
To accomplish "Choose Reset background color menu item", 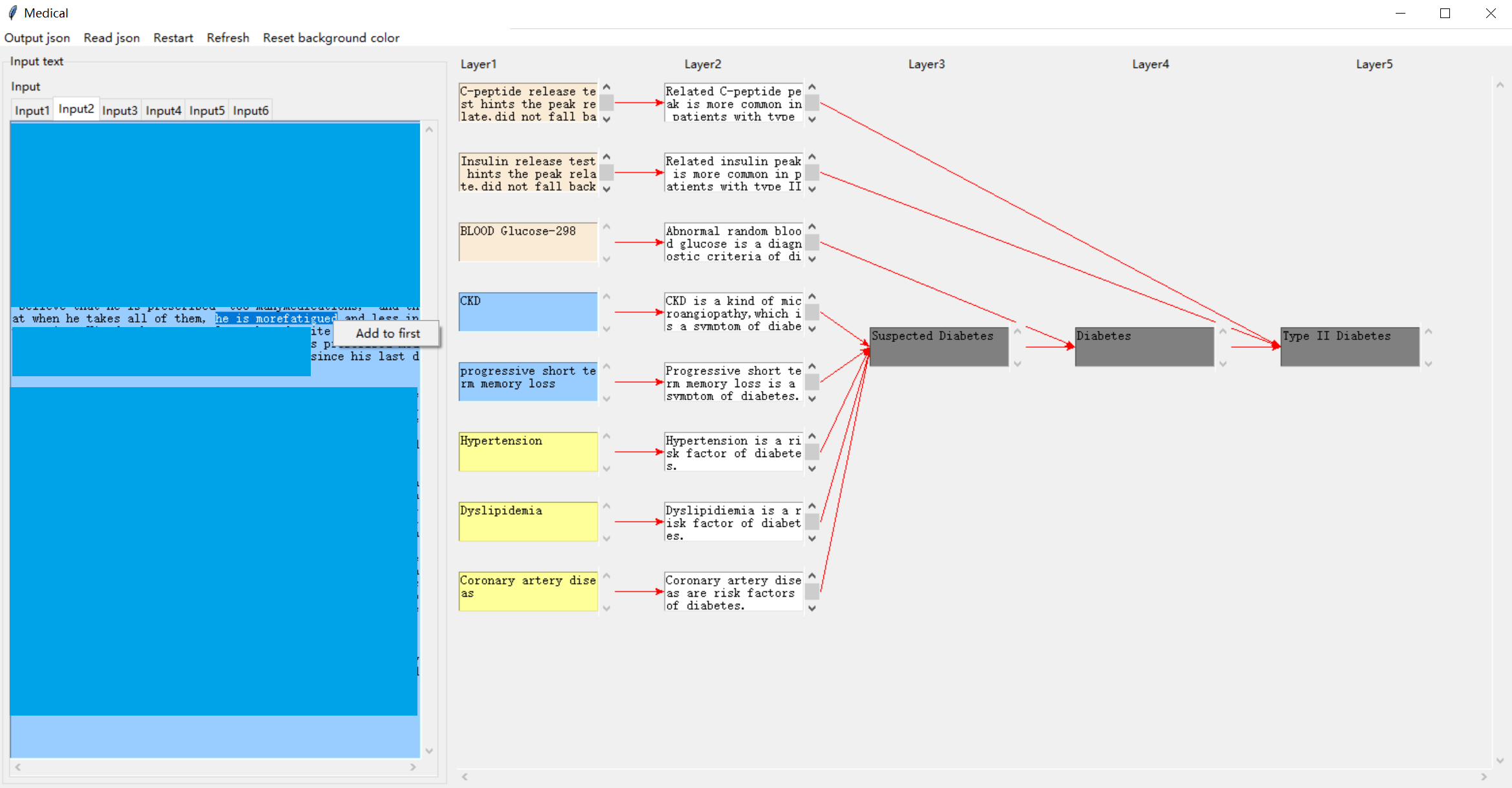I will tap(330, 37).
